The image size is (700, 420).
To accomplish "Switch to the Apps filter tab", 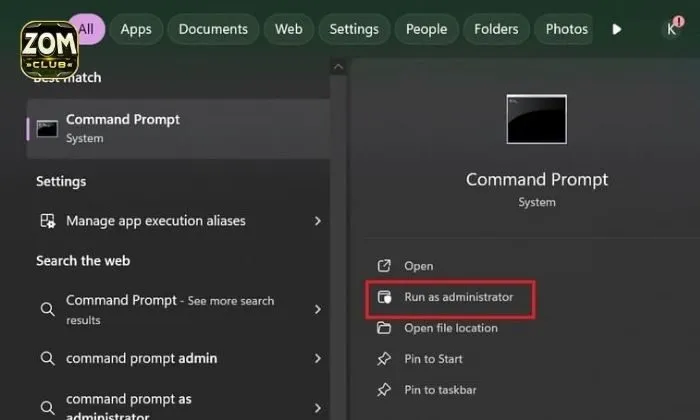I will tap(135, 29).
